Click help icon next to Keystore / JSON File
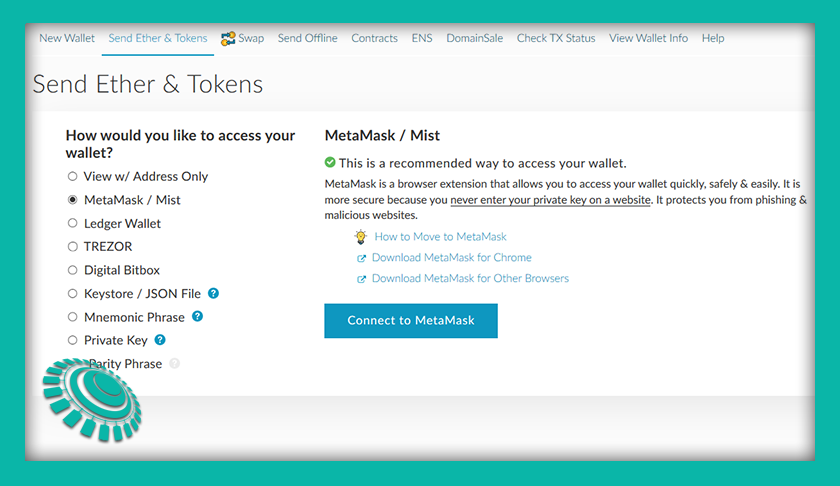Viewport: 840px width, 486px height. pyautogui.click(x=213, y=293)
